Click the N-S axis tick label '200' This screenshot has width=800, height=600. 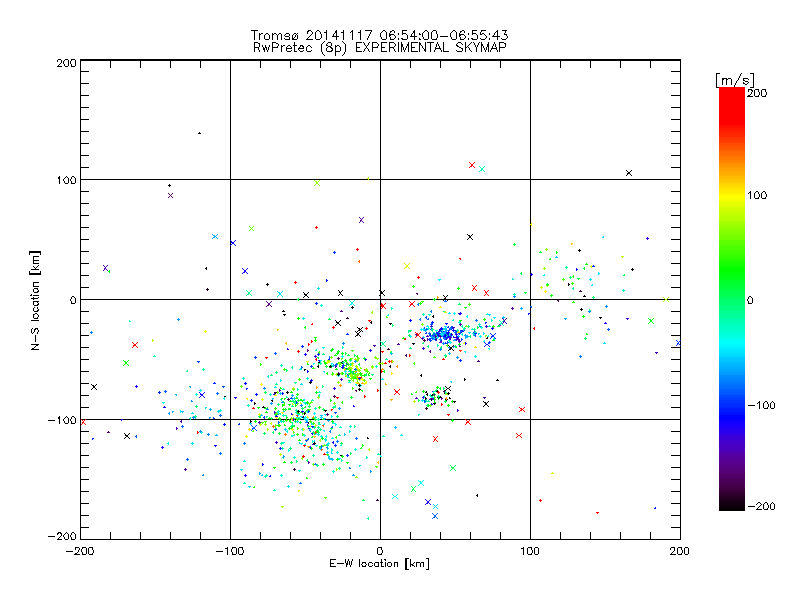point(66,63)
